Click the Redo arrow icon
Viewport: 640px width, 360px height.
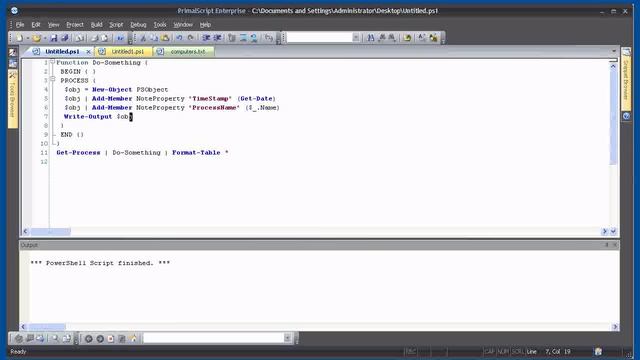point(191,38)
